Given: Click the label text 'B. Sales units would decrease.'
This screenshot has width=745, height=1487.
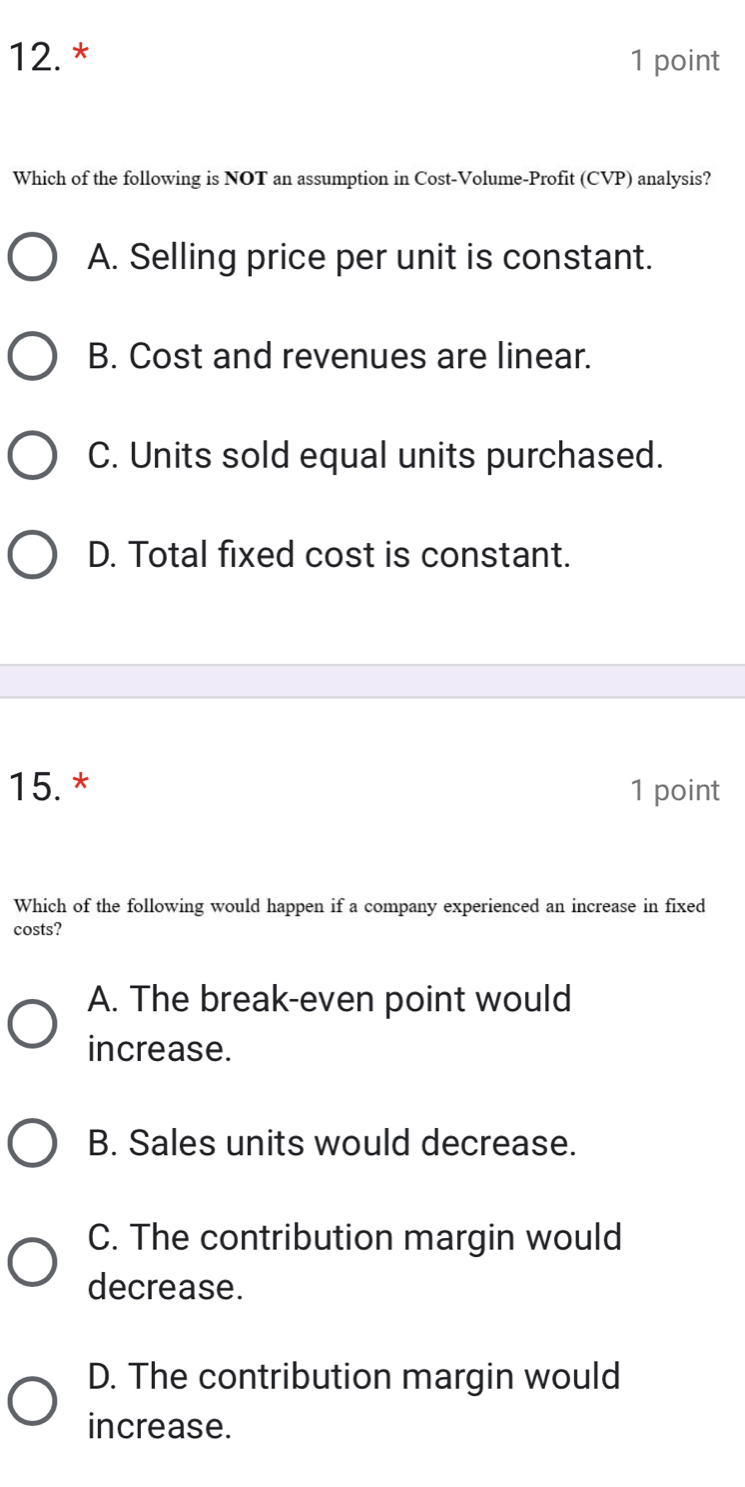Looking at the screenshot, I should (332, 1143).
